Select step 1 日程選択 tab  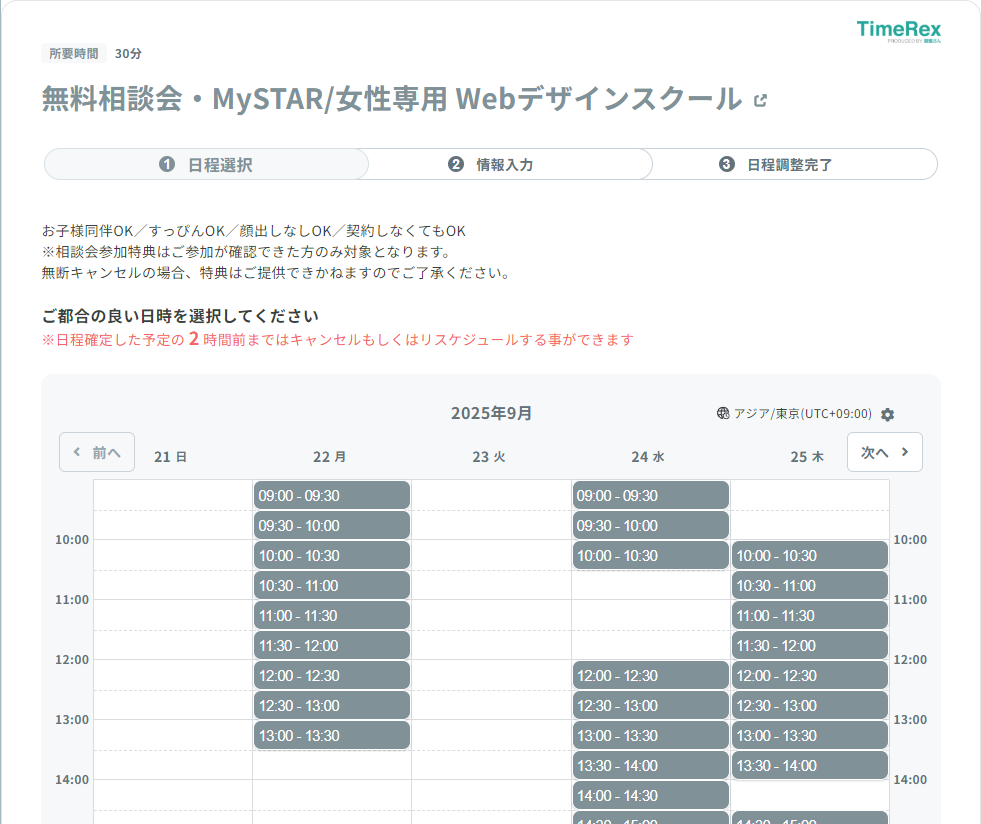[x=206, y=165]
